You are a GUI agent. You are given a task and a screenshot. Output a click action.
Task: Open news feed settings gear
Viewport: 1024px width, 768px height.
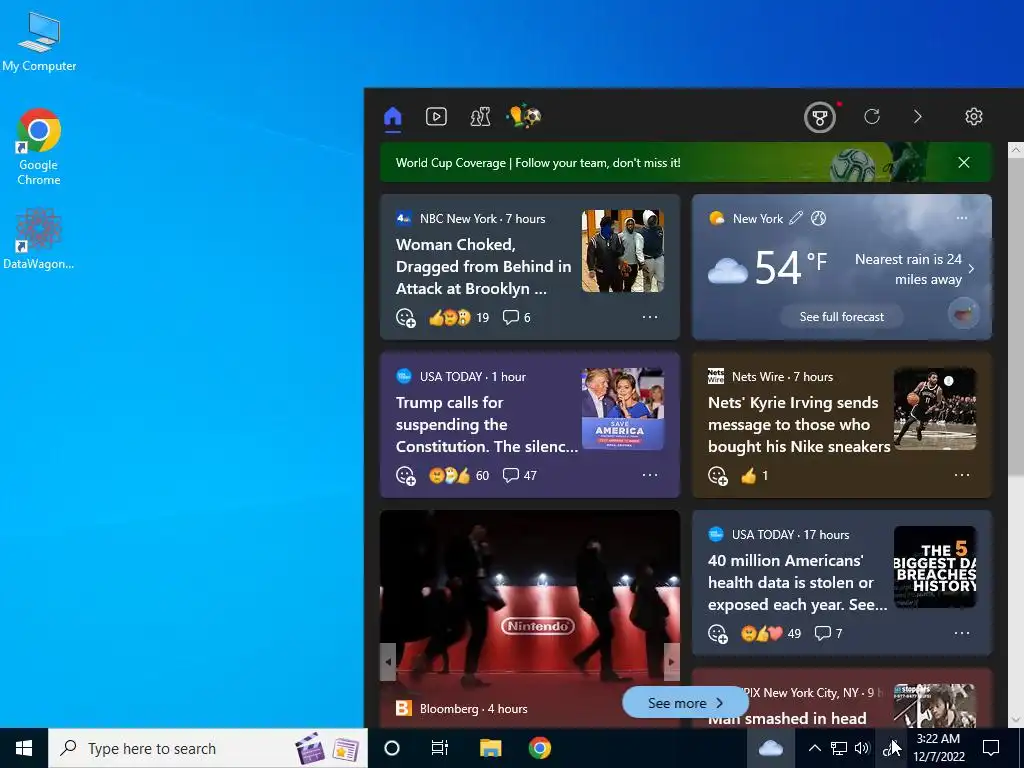pos(974,117)
